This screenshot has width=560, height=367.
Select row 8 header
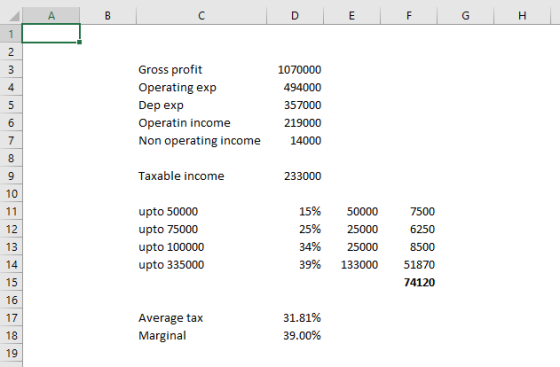(x=11, y=158)
